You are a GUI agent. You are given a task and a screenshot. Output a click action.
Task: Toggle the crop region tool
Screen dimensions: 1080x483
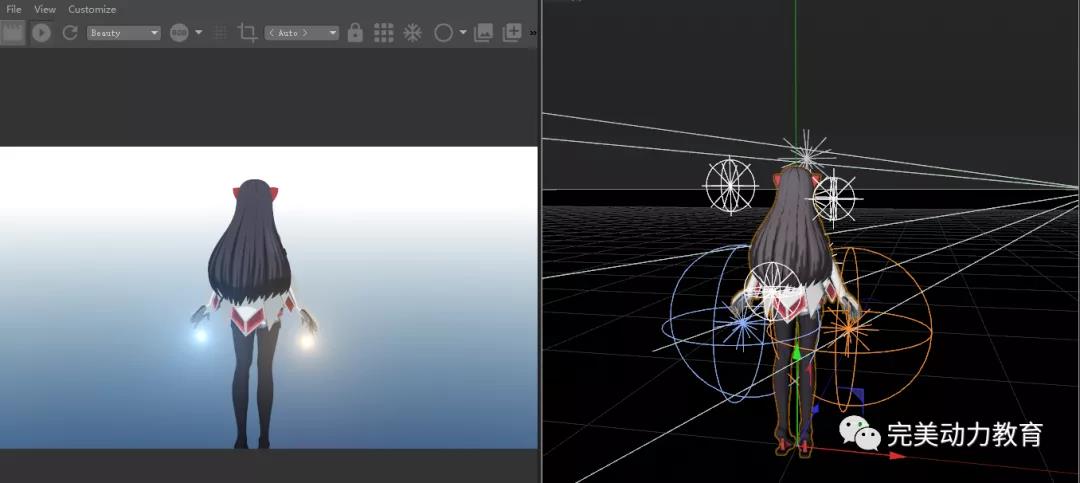point(247,33)
